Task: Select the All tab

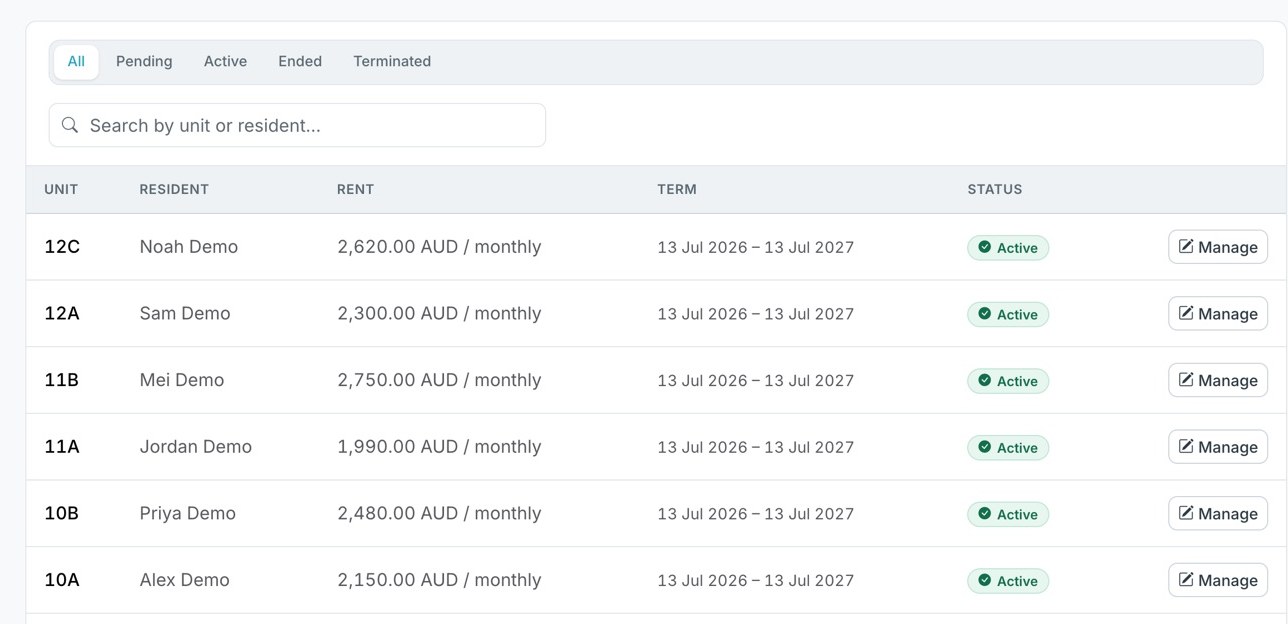Action: tap(76, 61)
